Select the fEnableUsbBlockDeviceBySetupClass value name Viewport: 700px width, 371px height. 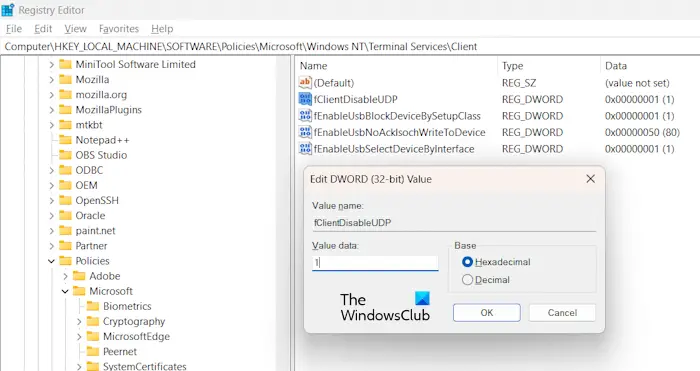pyautogui.click(x=397, y=116)
